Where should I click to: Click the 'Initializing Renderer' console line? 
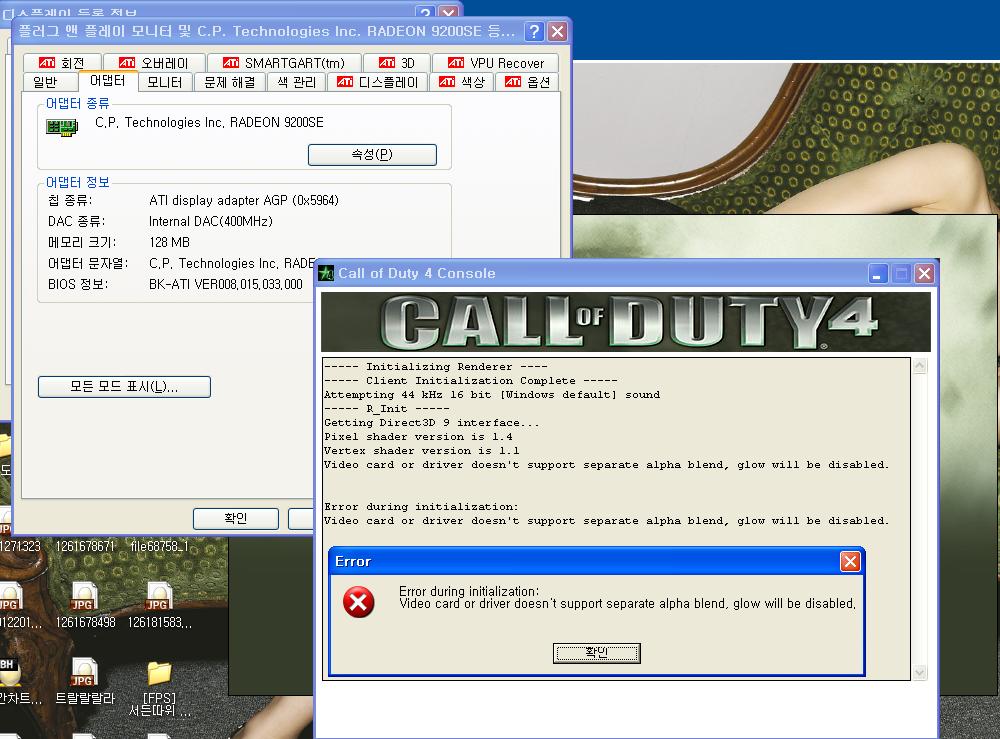tap(436, 367)
